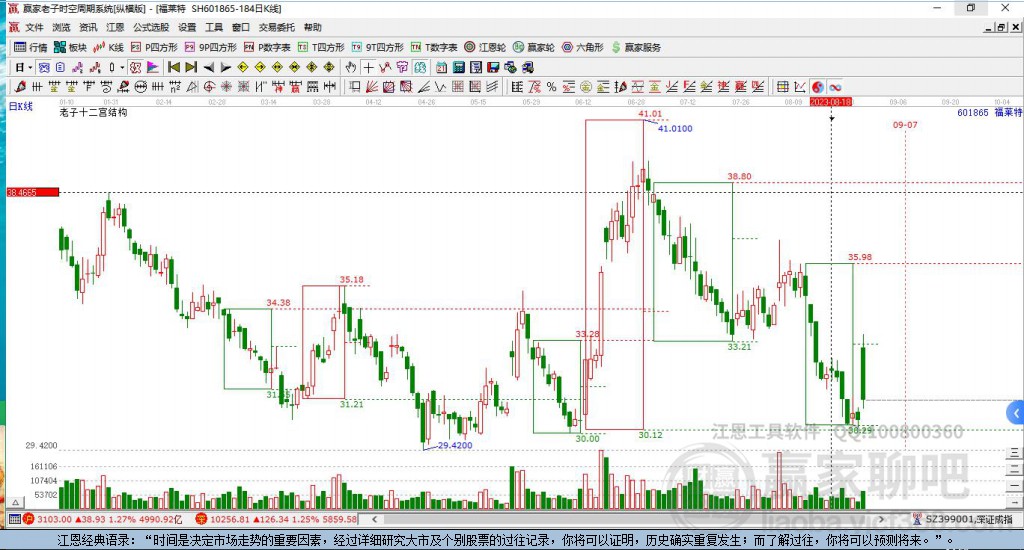Open the 9P四方形 tool

pos(210,47)
